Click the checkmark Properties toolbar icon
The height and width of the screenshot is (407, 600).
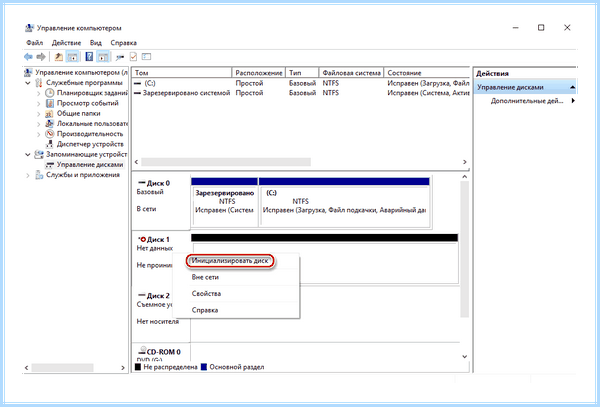[133, 57]
